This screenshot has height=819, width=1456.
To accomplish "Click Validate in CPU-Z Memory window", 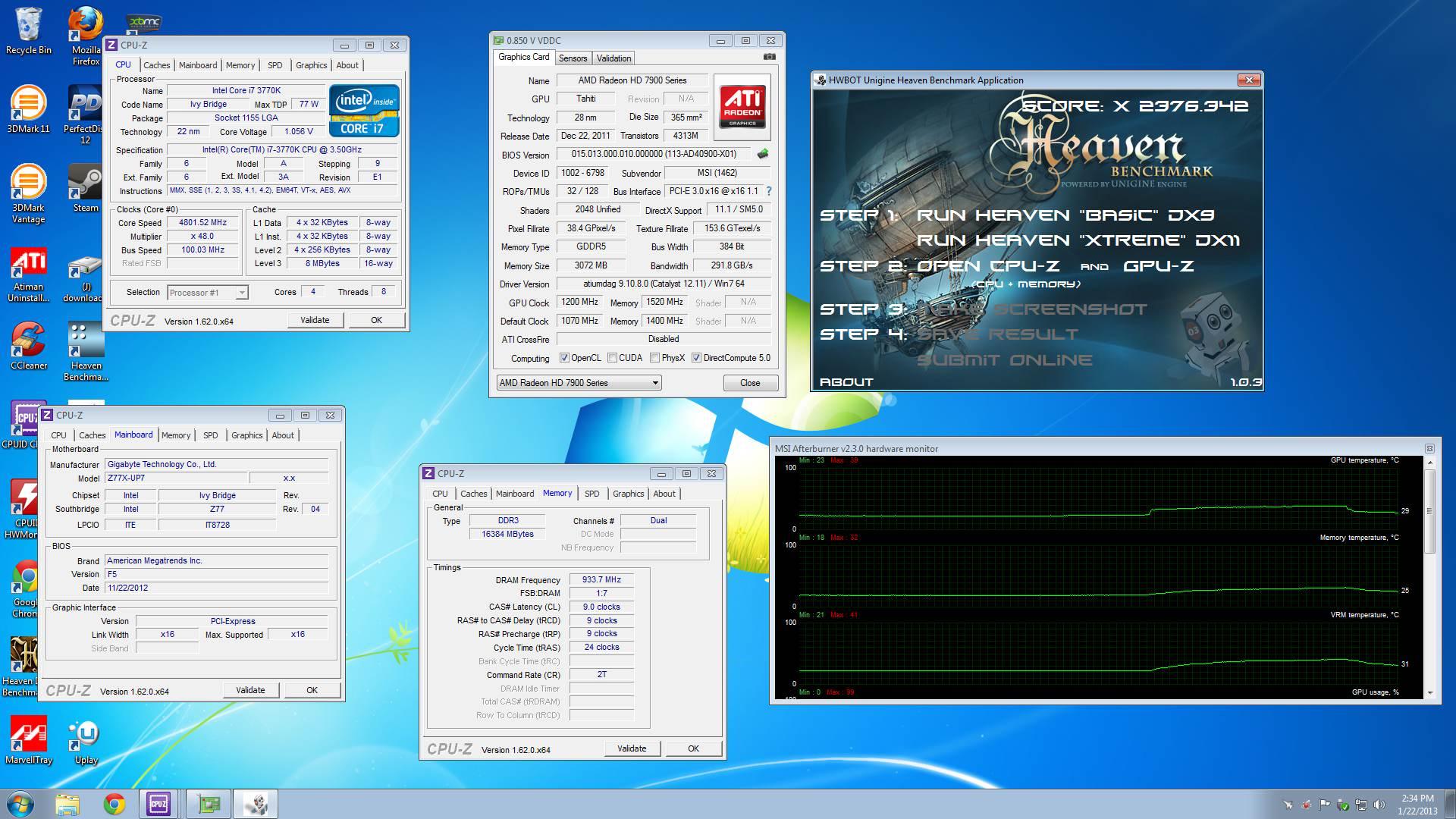I will click(632, 748).
